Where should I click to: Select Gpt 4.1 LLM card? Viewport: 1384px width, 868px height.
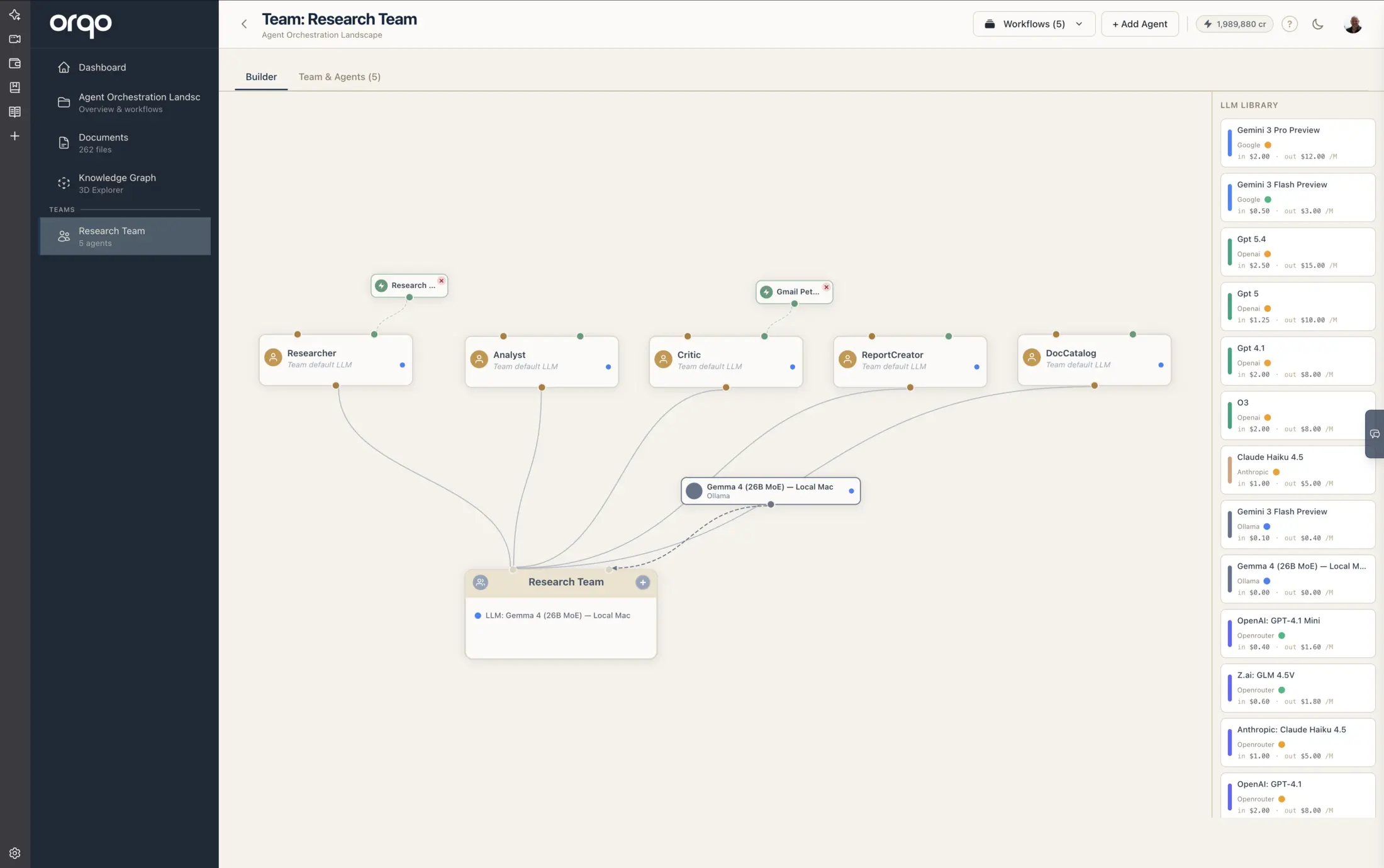click(x=1297, y=361)
